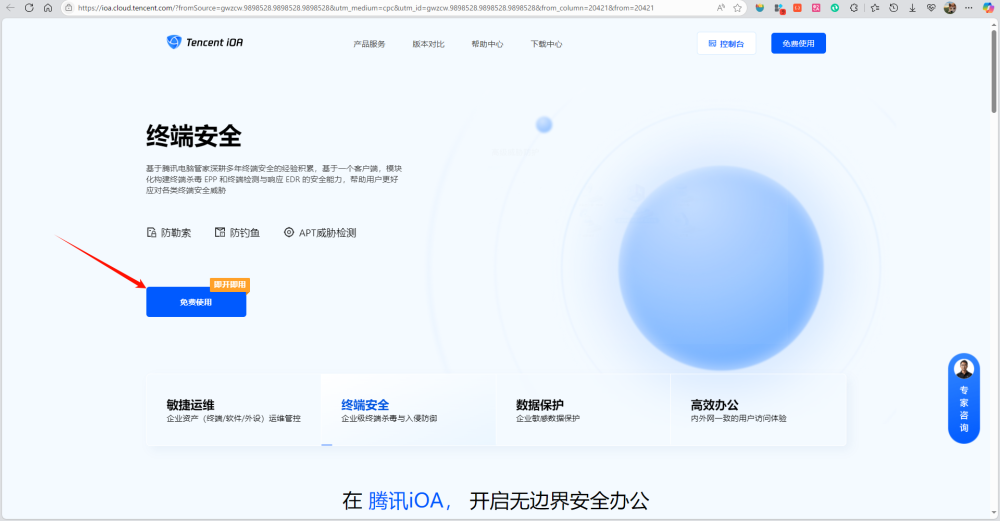Open the 产品服务 navigation menu
This screenshot has height=521, width=1000.
point(369,44)
